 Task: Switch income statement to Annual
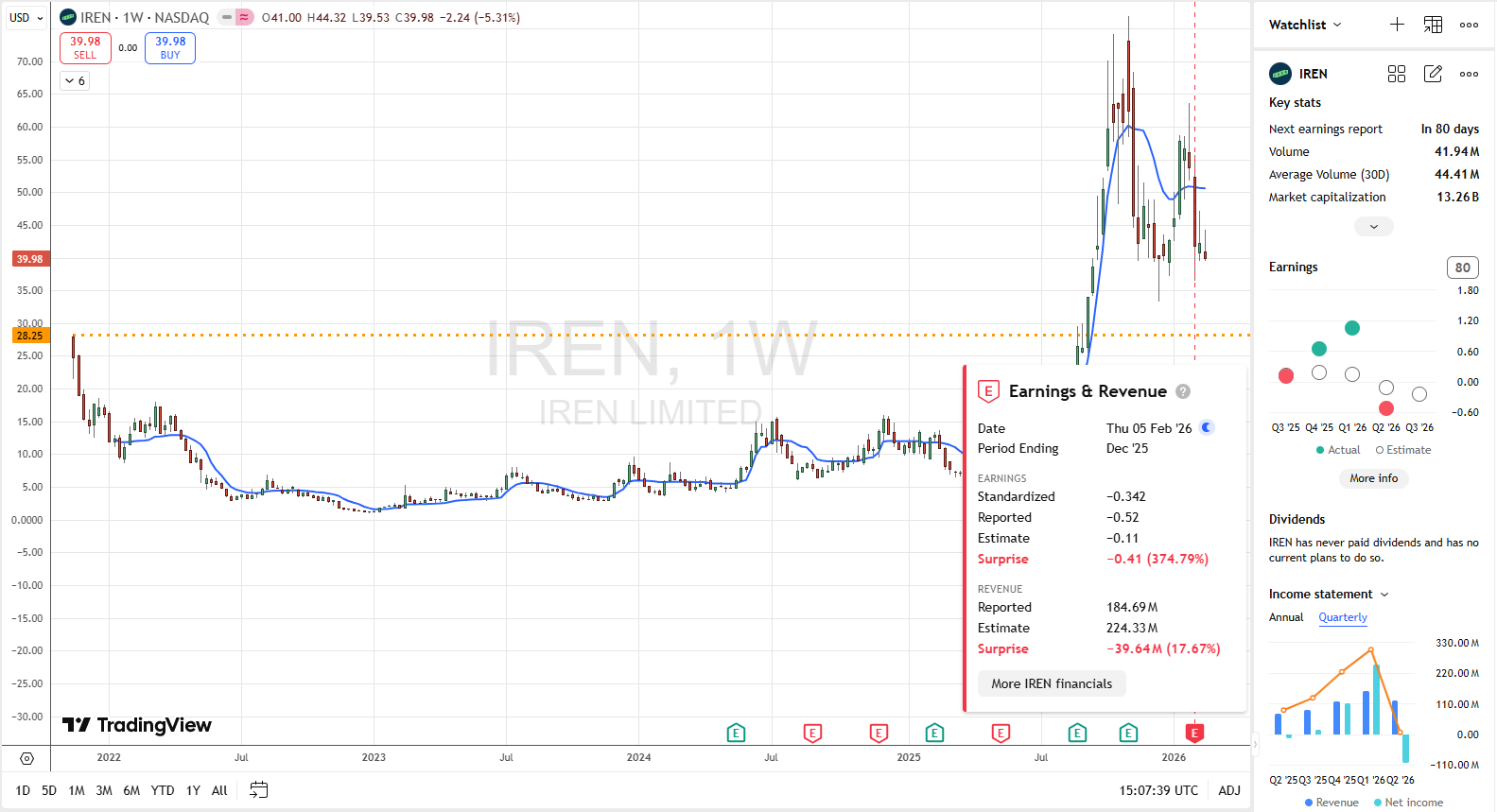pyautogui.click(x=1285, y=617)
